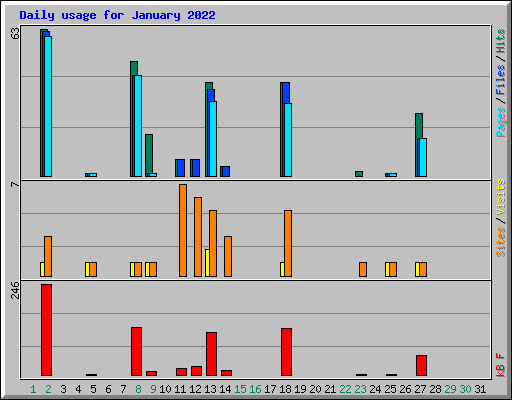The height and width of the screenshot is (400, 512).
Task: Select the orange Sites bar for day 23
Action: [x=363, y=269]
